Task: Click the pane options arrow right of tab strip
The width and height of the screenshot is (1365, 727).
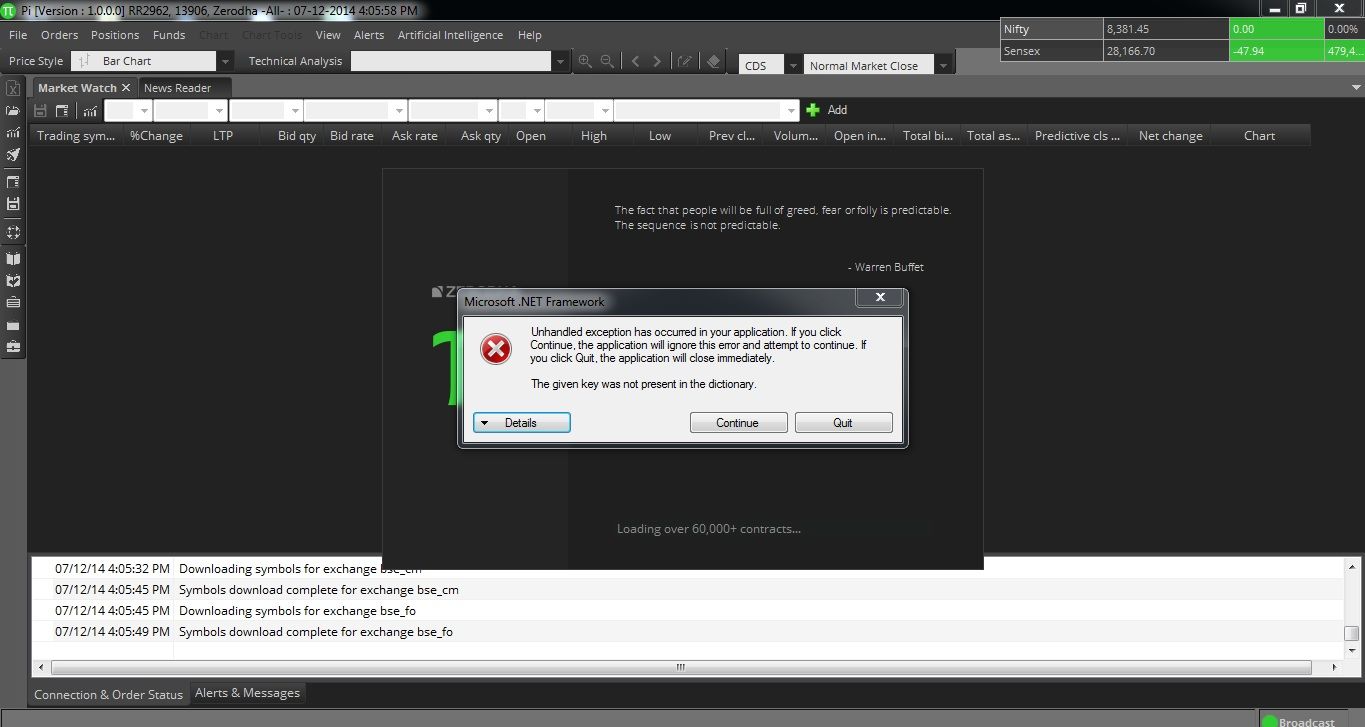Action: (x=1354, y=88)
